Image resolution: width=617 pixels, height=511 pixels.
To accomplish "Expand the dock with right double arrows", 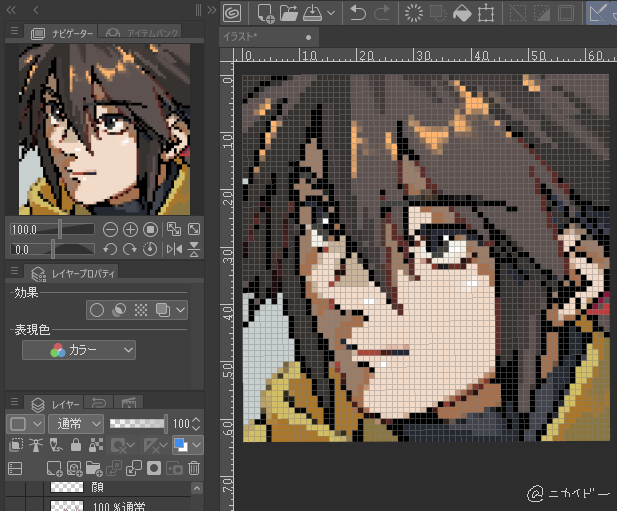I will 212,10.
